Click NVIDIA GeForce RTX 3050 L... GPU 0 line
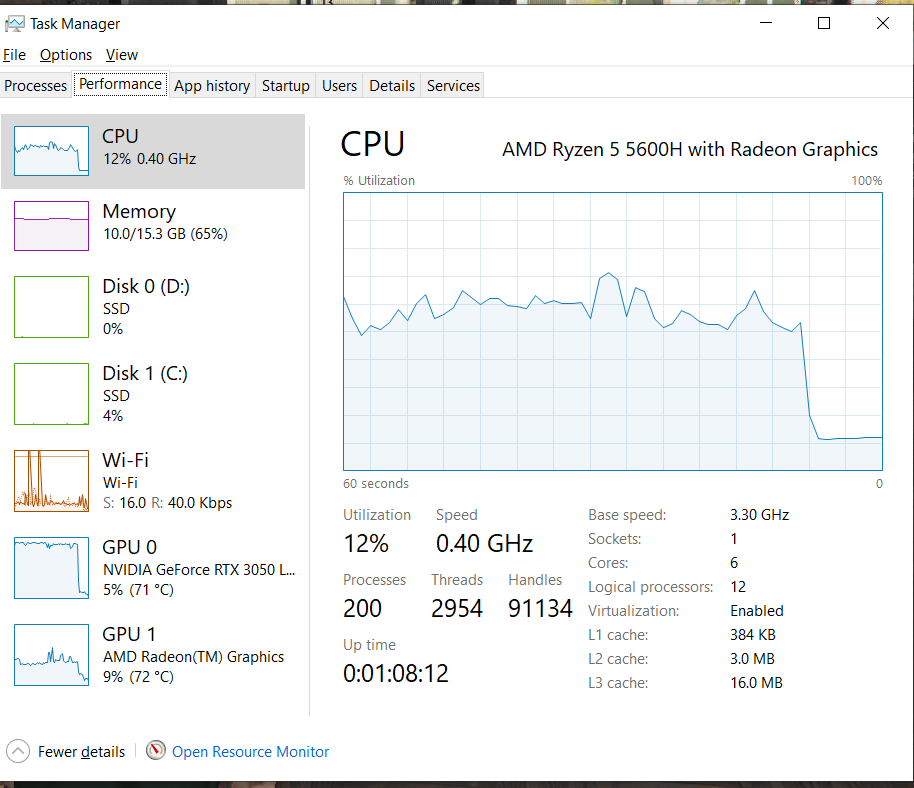 [199, 569]
